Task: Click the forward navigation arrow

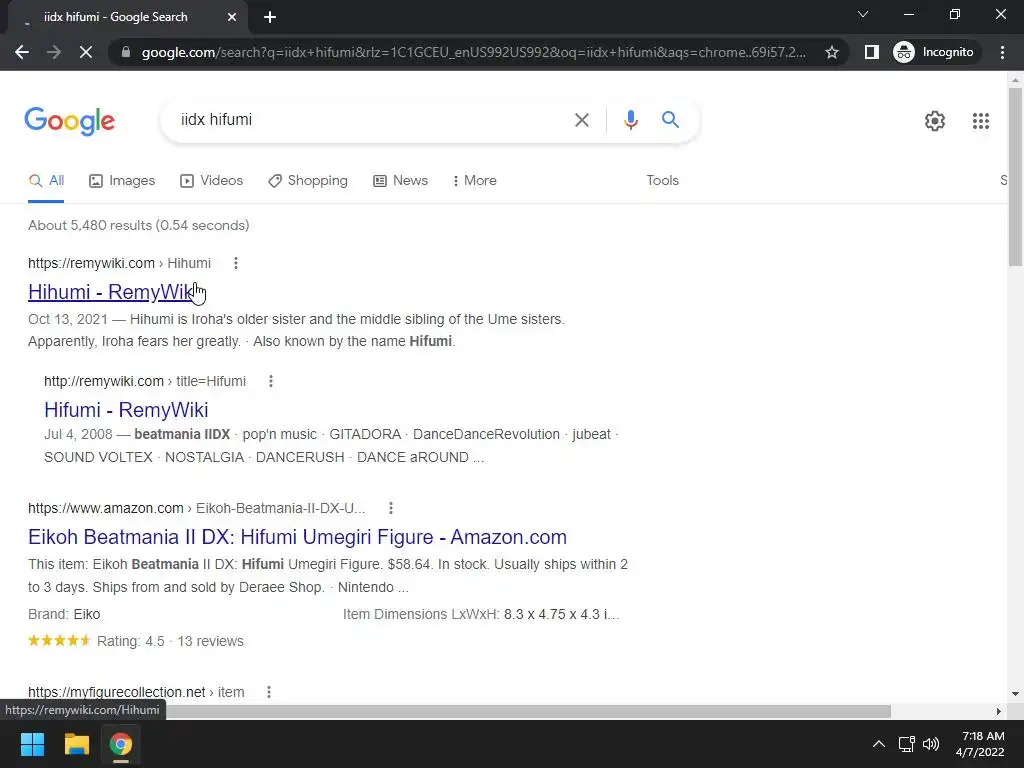Action: (54, 52)
